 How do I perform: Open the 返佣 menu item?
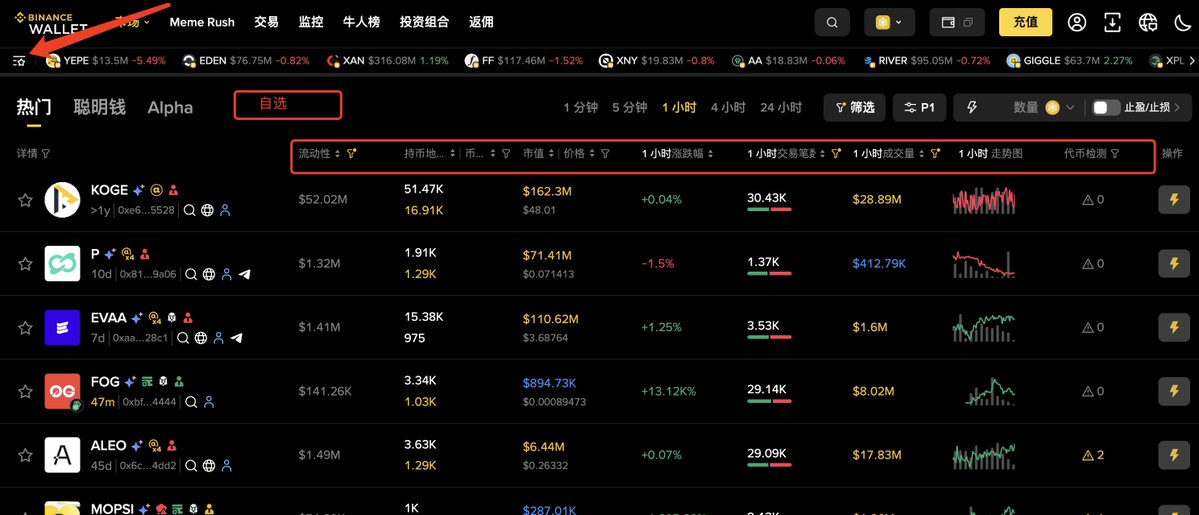(481, 22)
